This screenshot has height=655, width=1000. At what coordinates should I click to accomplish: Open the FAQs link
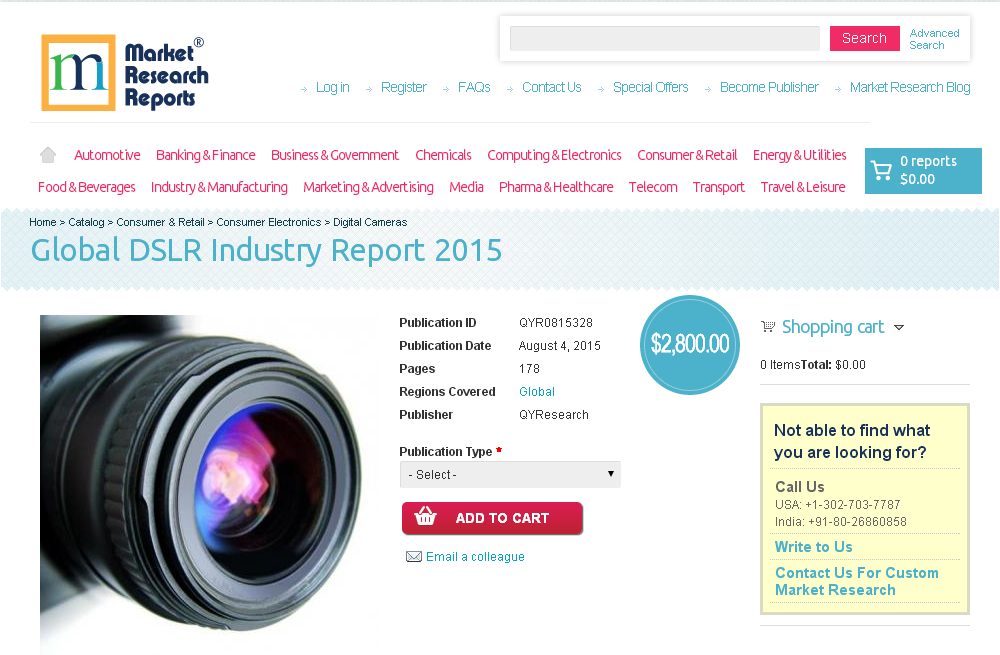(x=474, y=87)
